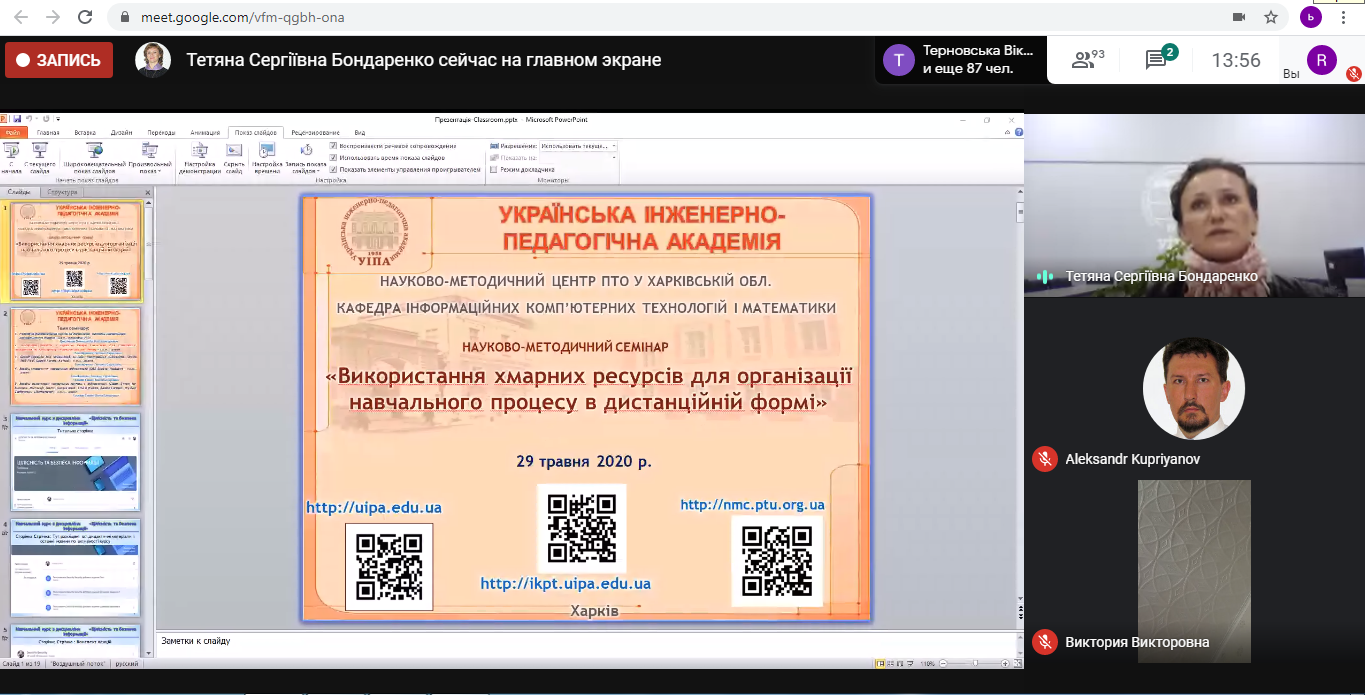The image size is (1365, 695).
Task: Switch to Структура pane tab
Action: (62, 192)
